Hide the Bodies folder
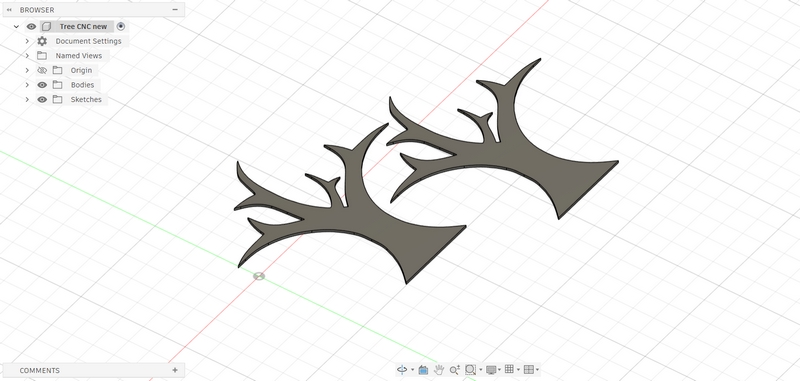 point(42,85)
